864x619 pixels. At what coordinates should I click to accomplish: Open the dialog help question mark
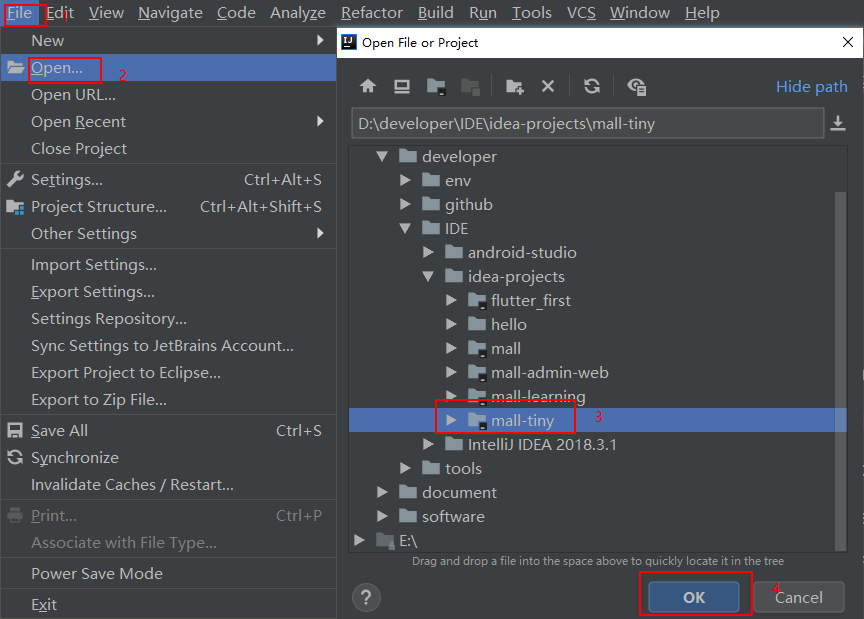pyautogui.click(x=366, y=597)
